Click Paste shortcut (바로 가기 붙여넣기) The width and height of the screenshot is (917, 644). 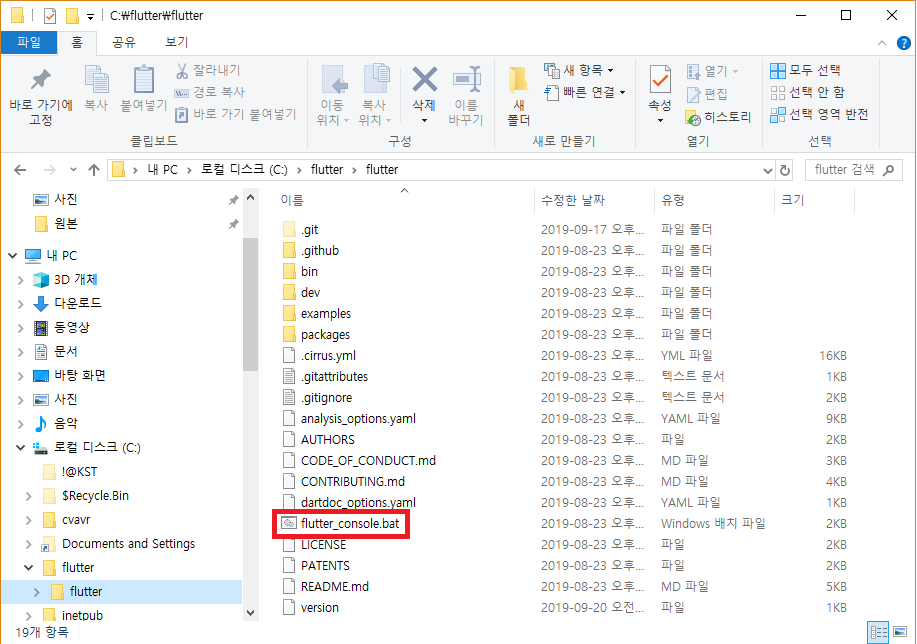236,114
